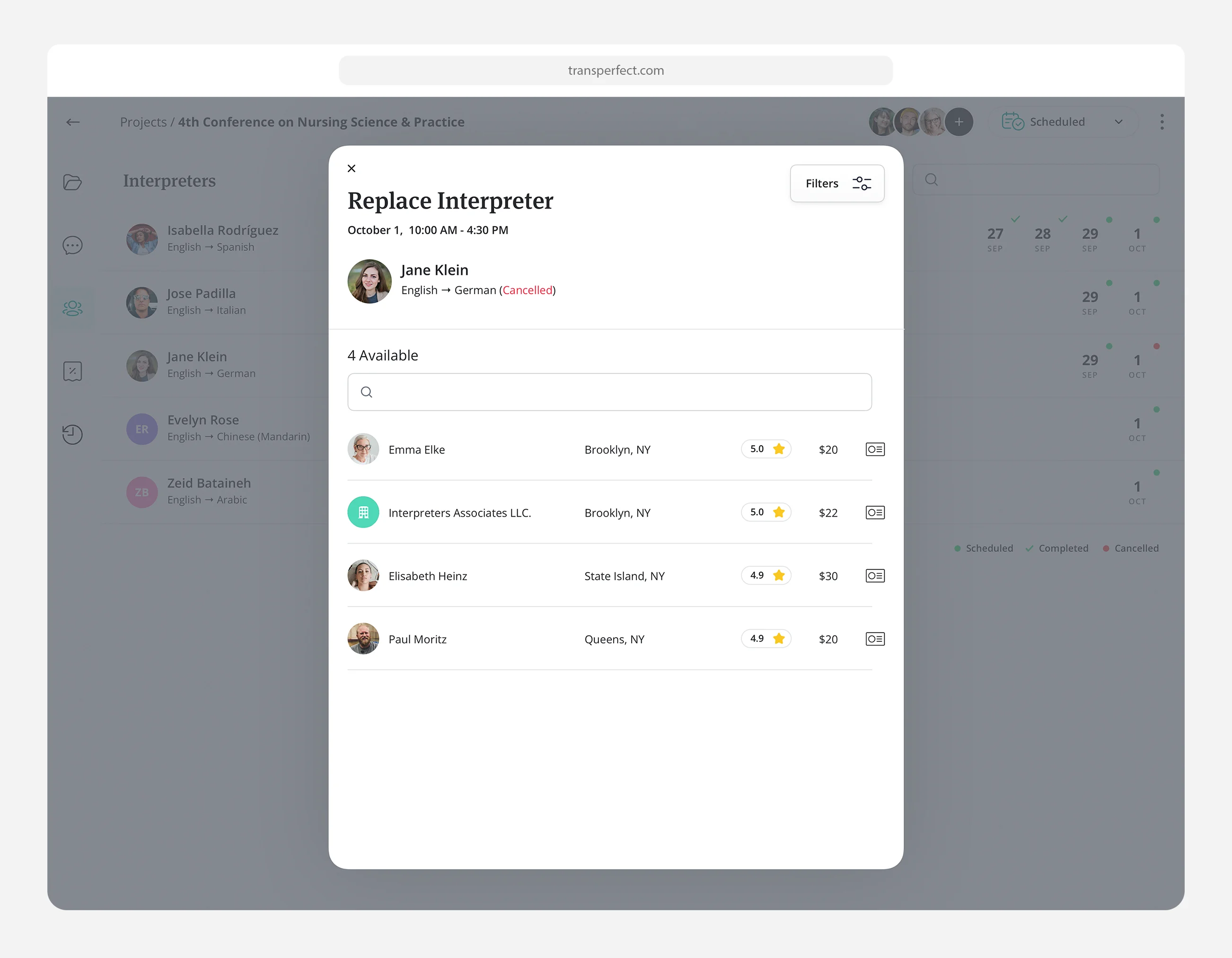Open the three-dot more options menu

[1162, 122]
